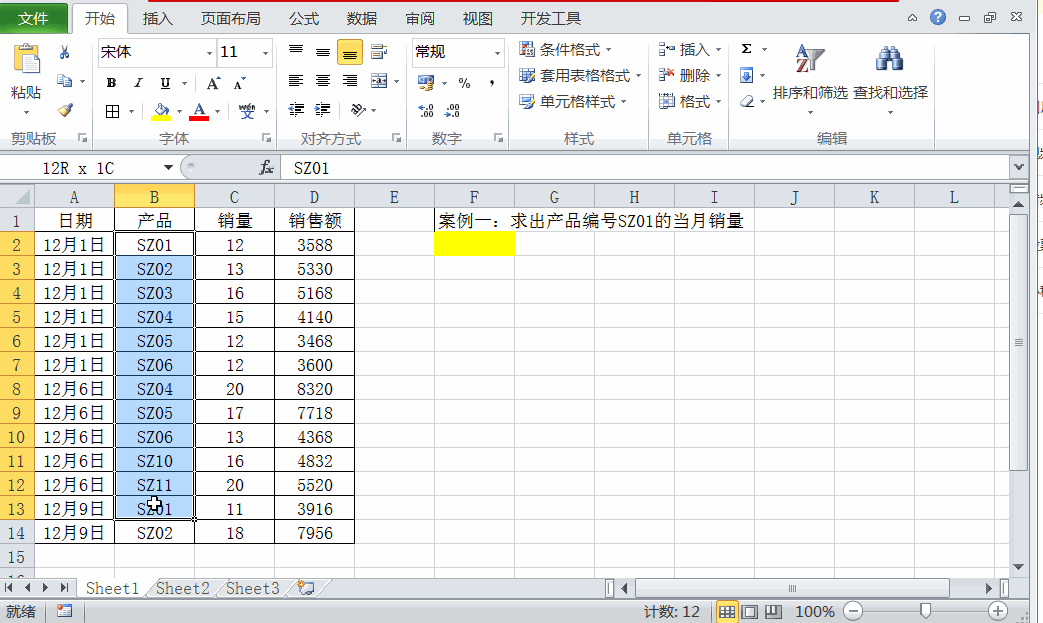The image size is (1043, 623).
Task: Switch to the 公式 ribbon tab
Action: (304, 19)
